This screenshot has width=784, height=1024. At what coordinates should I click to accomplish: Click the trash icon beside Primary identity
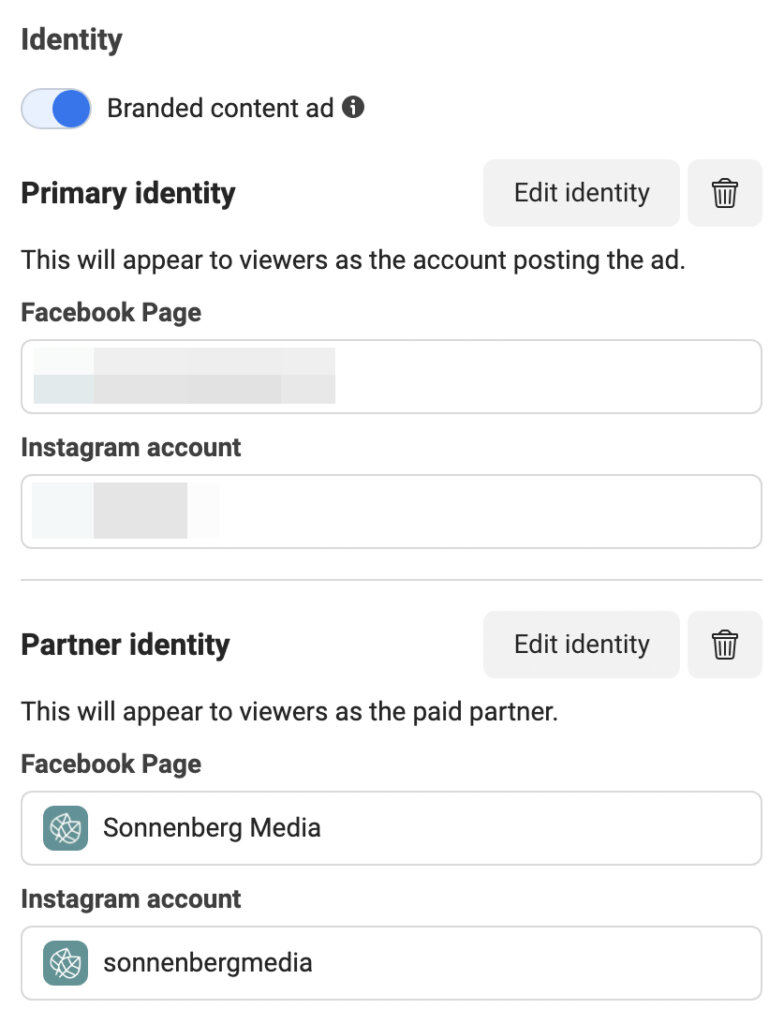click(x=724, y=193)
